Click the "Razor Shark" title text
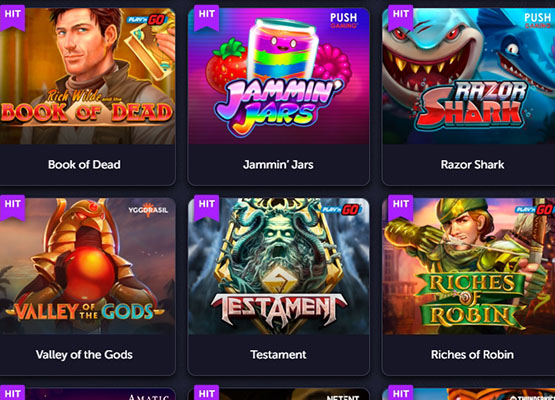Image resolution: width=555 pixels, height=400 pixels. [x=473, y=165]
